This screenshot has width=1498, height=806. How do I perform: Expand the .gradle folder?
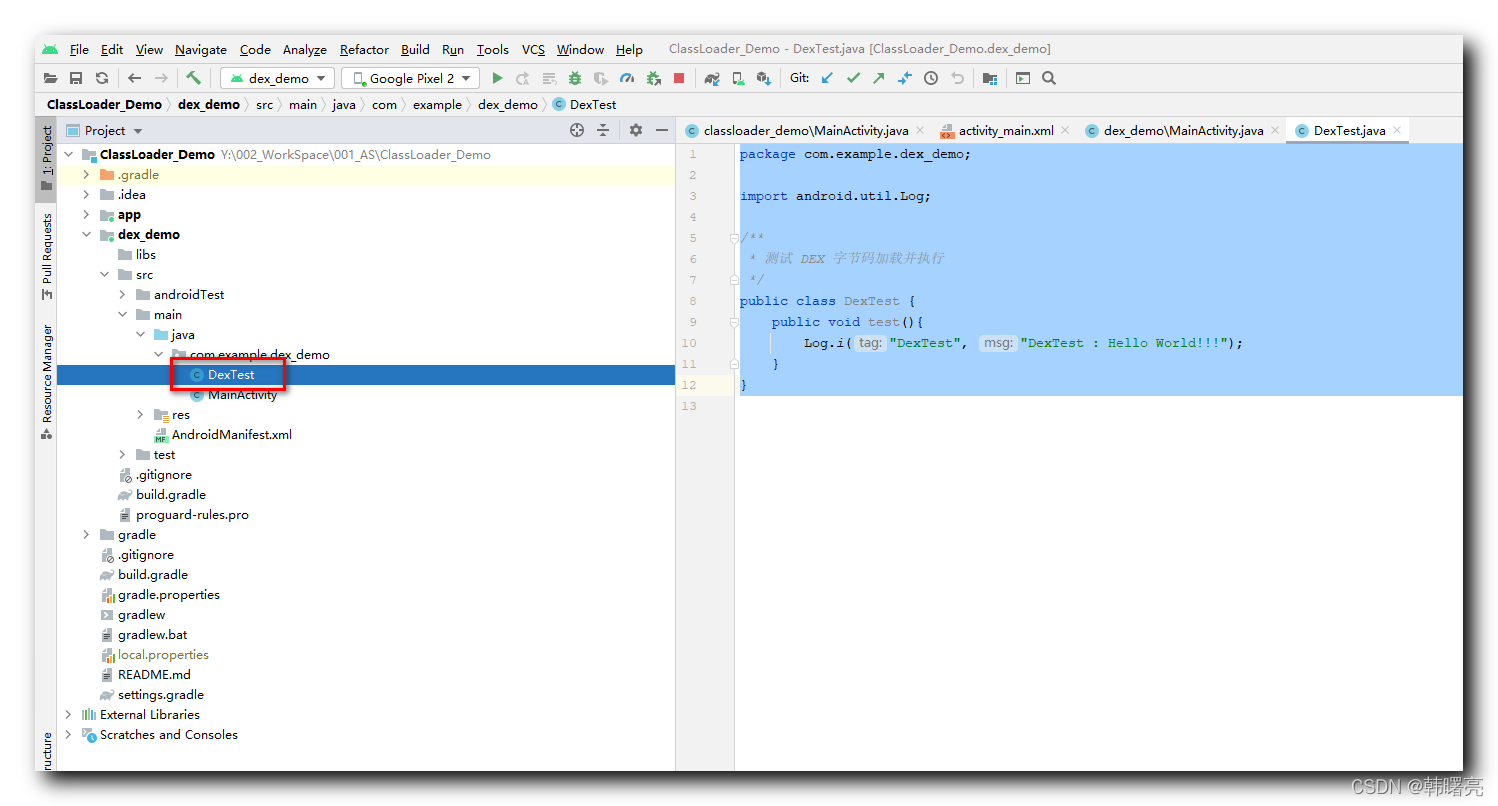[x=86, y=175]
